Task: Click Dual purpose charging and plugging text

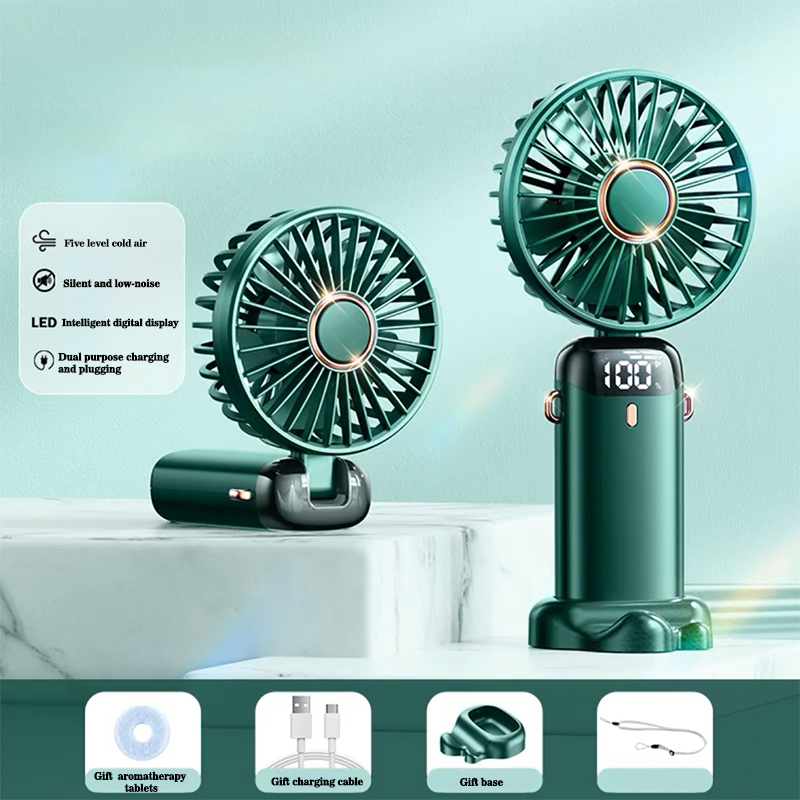Action: [113, 363]
